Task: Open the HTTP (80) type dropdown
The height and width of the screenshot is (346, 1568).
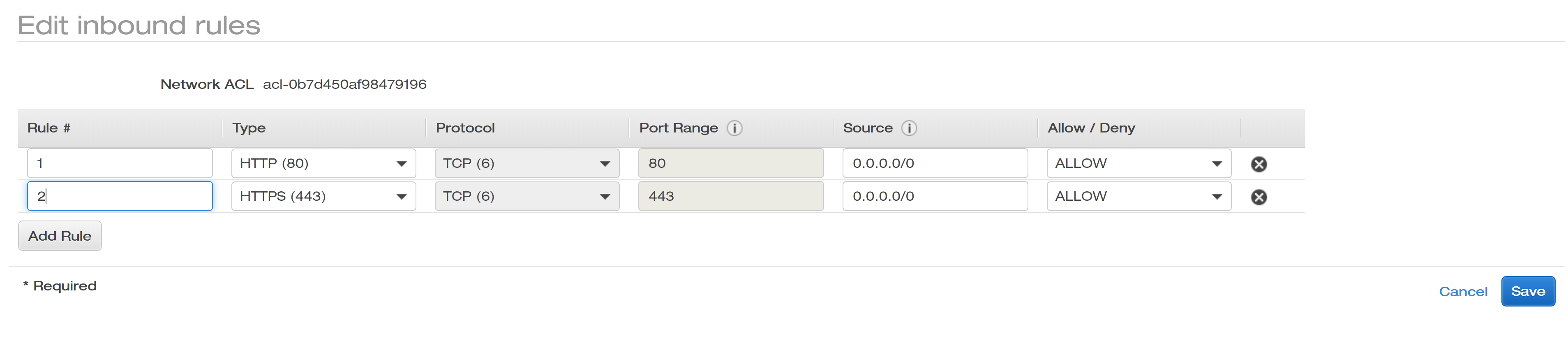Action: pos(323,163)
